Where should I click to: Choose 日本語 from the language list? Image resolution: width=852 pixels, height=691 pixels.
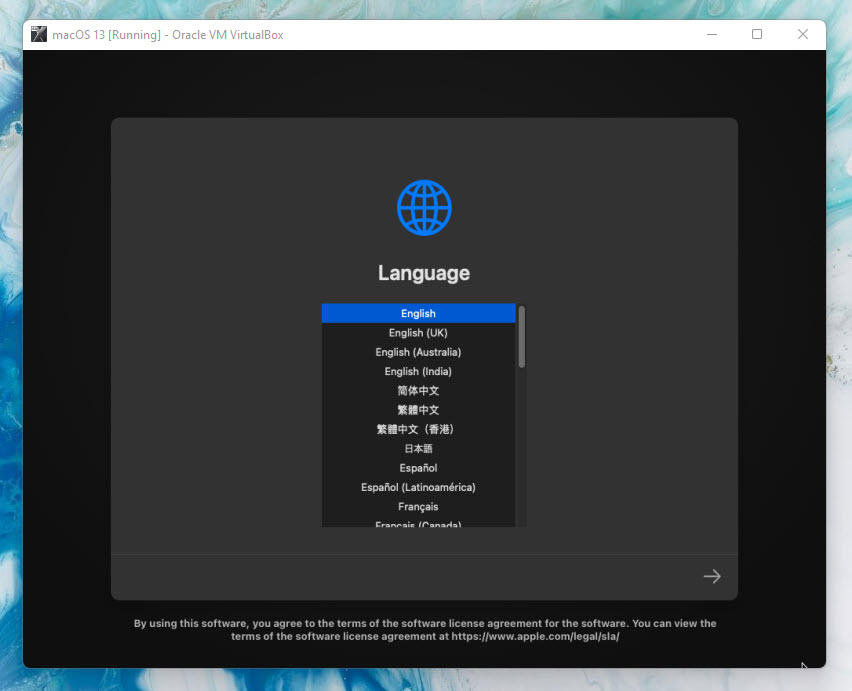pos(418,449)
